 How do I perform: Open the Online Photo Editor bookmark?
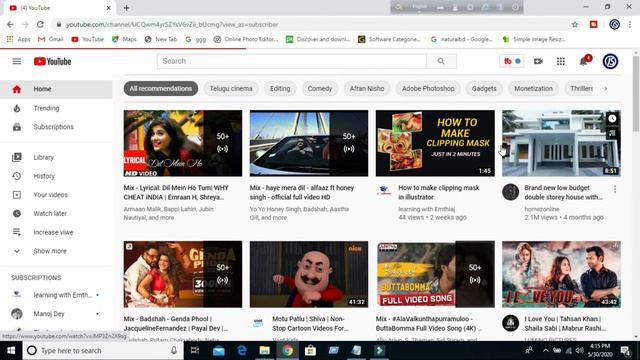pyautogui.click(x=246, y=39)
